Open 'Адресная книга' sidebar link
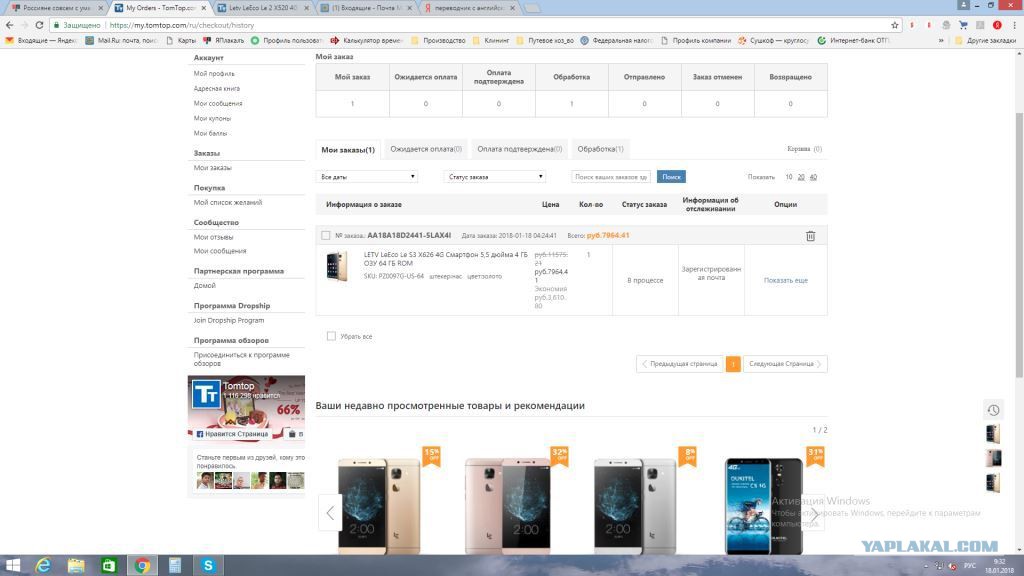Image resolution: width=1024 pixels, height=576 pixels. (217, 88)
